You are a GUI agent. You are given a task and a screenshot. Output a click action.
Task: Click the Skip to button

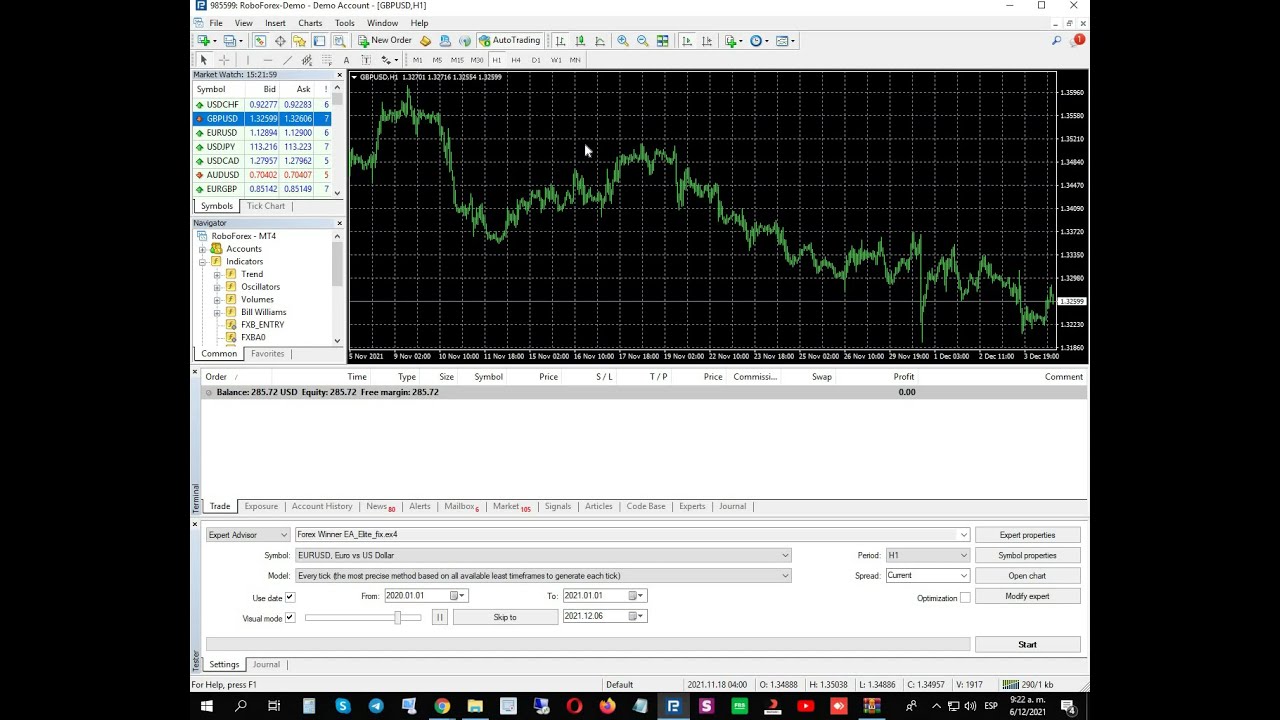pyautogui.click(x=505, y=617)
